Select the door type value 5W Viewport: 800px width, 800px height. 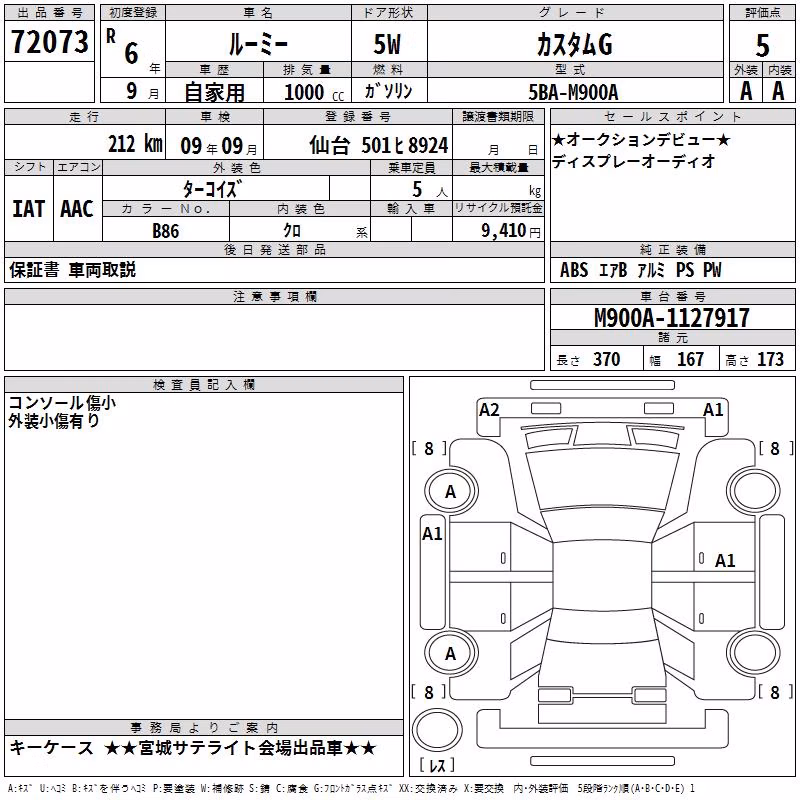387,44
